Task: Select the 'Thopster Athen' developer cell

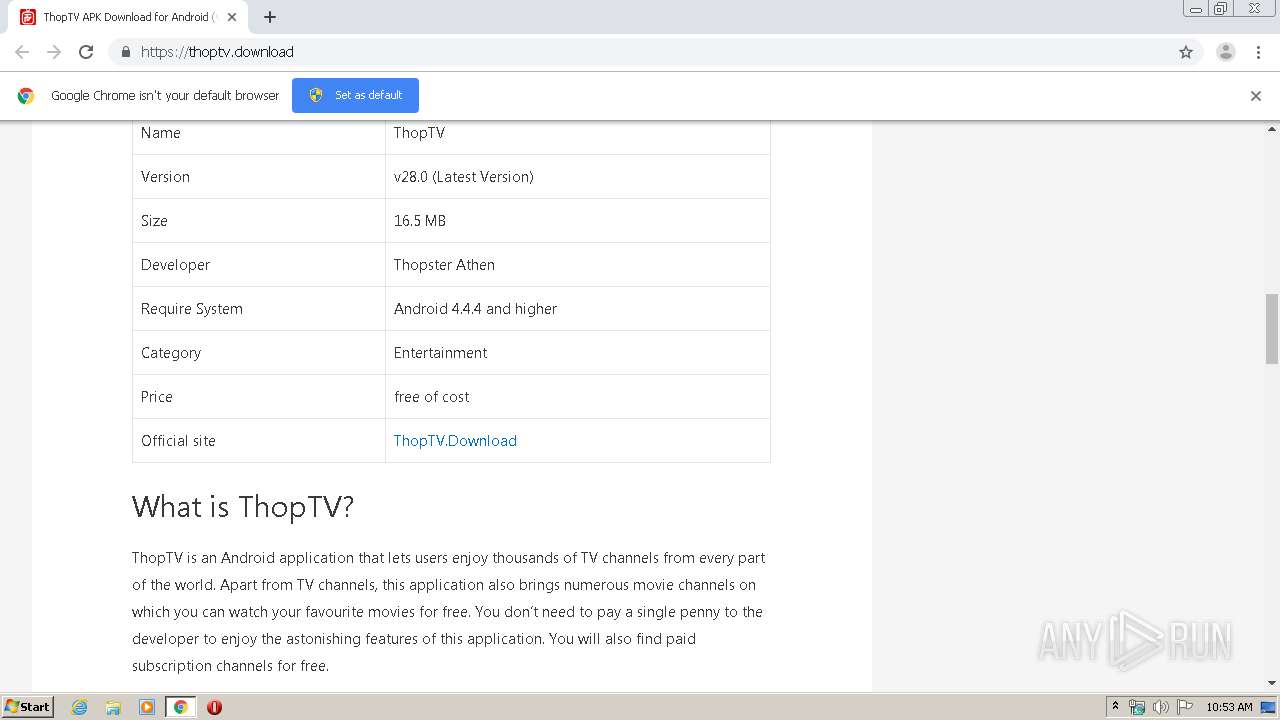Action: tap(577, 265)
